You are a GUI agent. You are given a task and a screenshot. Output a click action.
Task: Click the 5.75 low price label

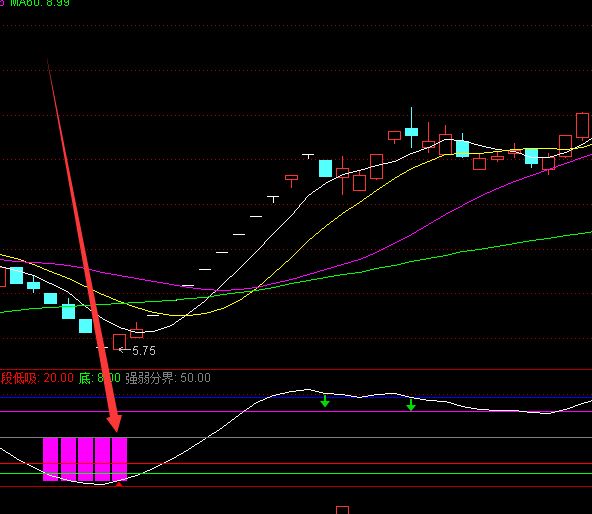(144, 351)
